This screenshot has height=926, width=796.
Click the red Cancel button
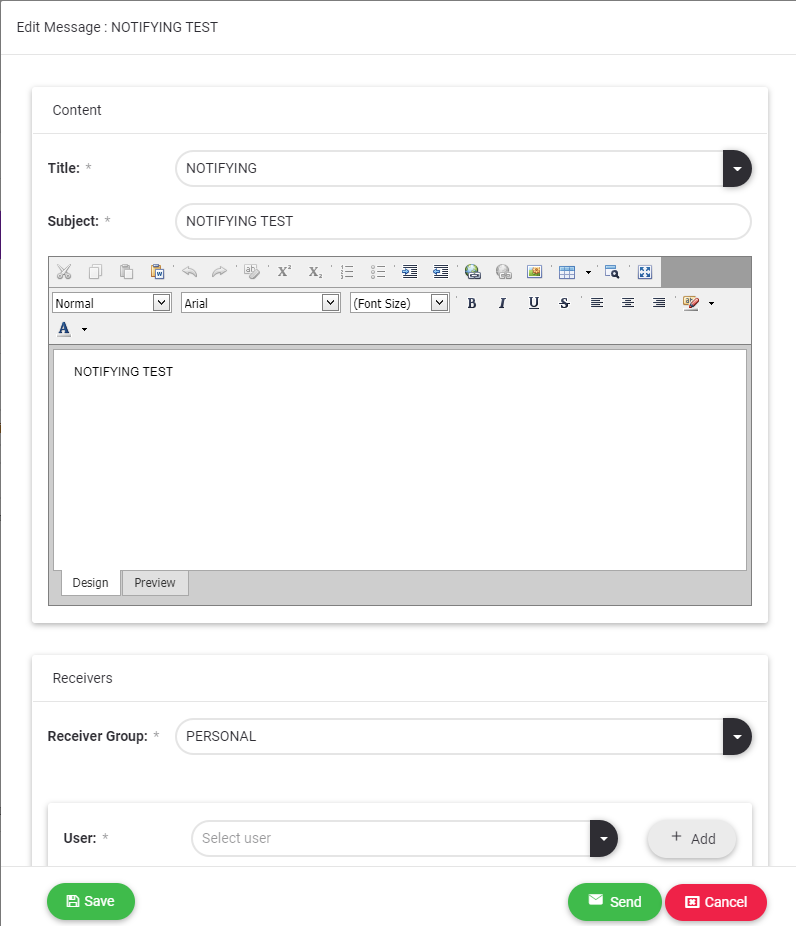(715, 902)
